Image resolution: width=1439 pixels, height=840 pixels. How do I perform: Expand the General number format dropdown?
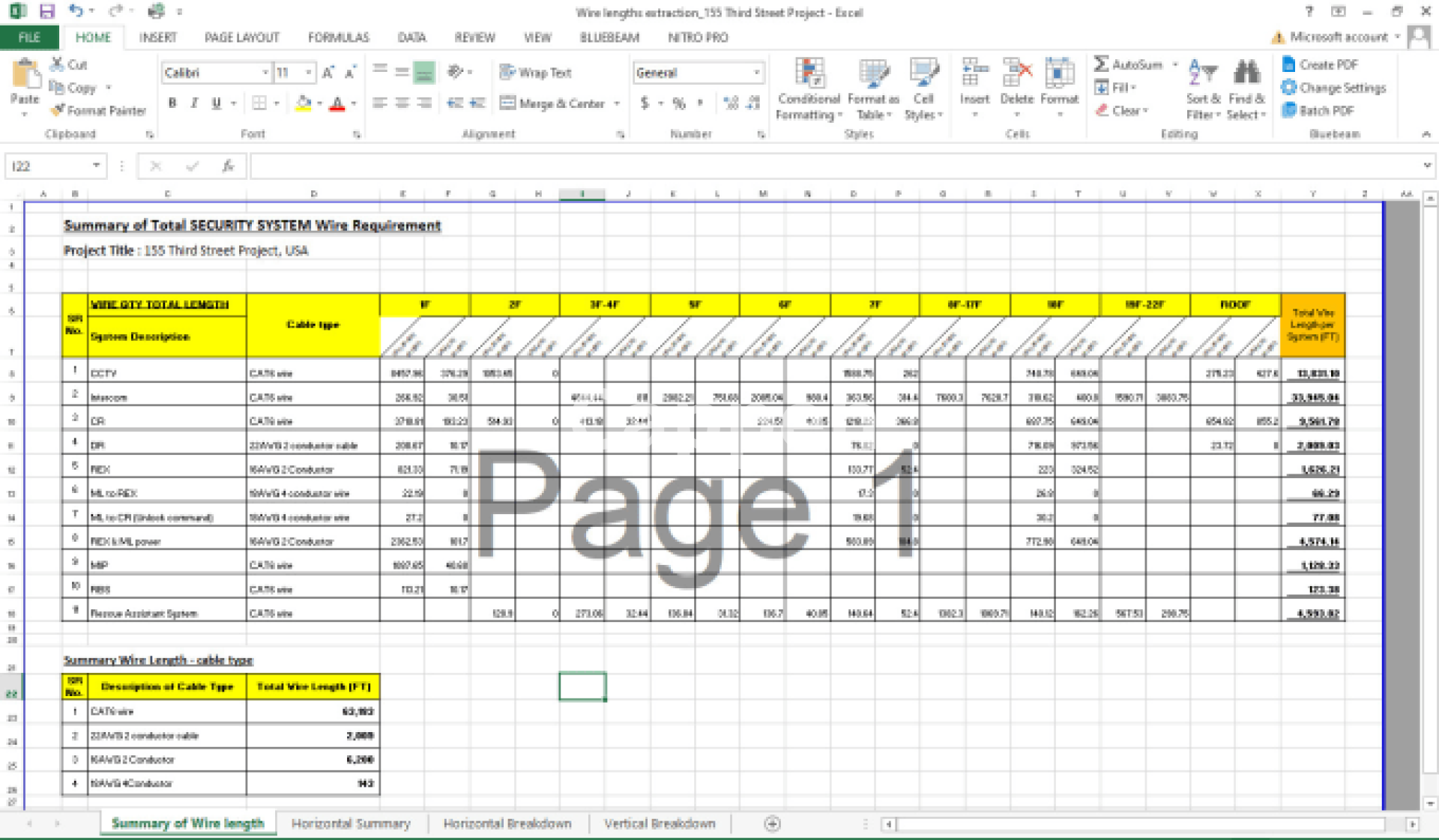[757, 73]
